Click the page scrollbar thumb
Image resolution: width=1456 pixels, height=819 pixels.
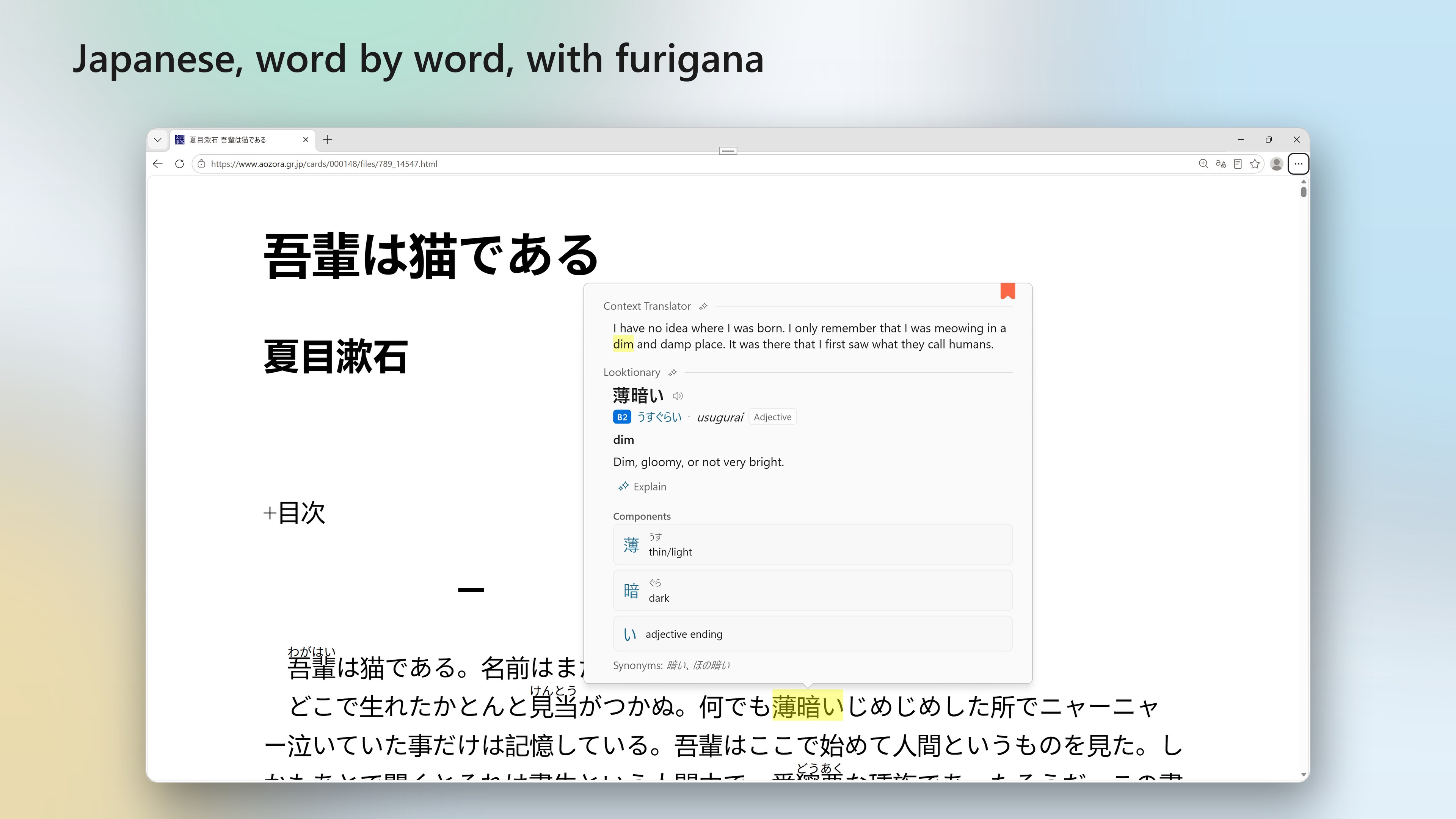pos(1304,191)
